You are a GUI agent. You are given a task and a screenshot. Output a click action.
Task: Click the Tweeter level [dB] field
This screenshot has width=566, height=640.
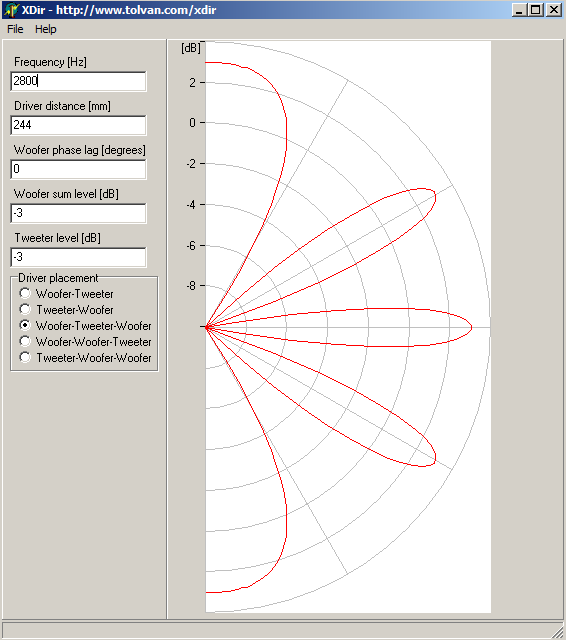[78, 258]
